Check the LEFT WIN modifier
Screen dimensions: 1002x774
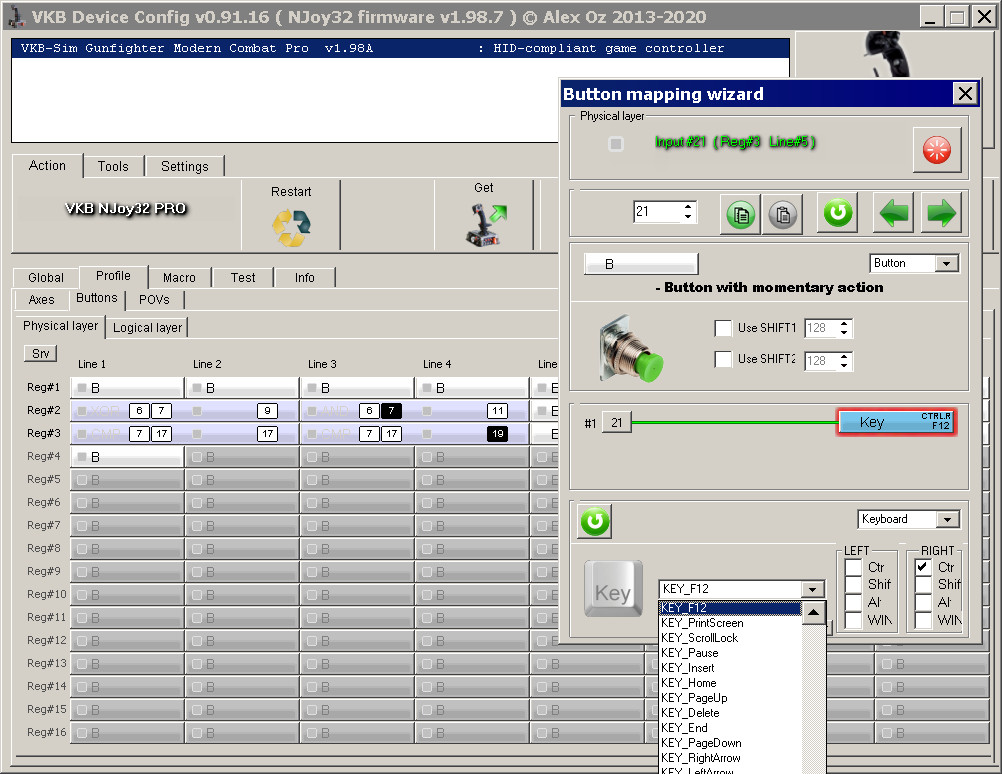click(853, 620)
